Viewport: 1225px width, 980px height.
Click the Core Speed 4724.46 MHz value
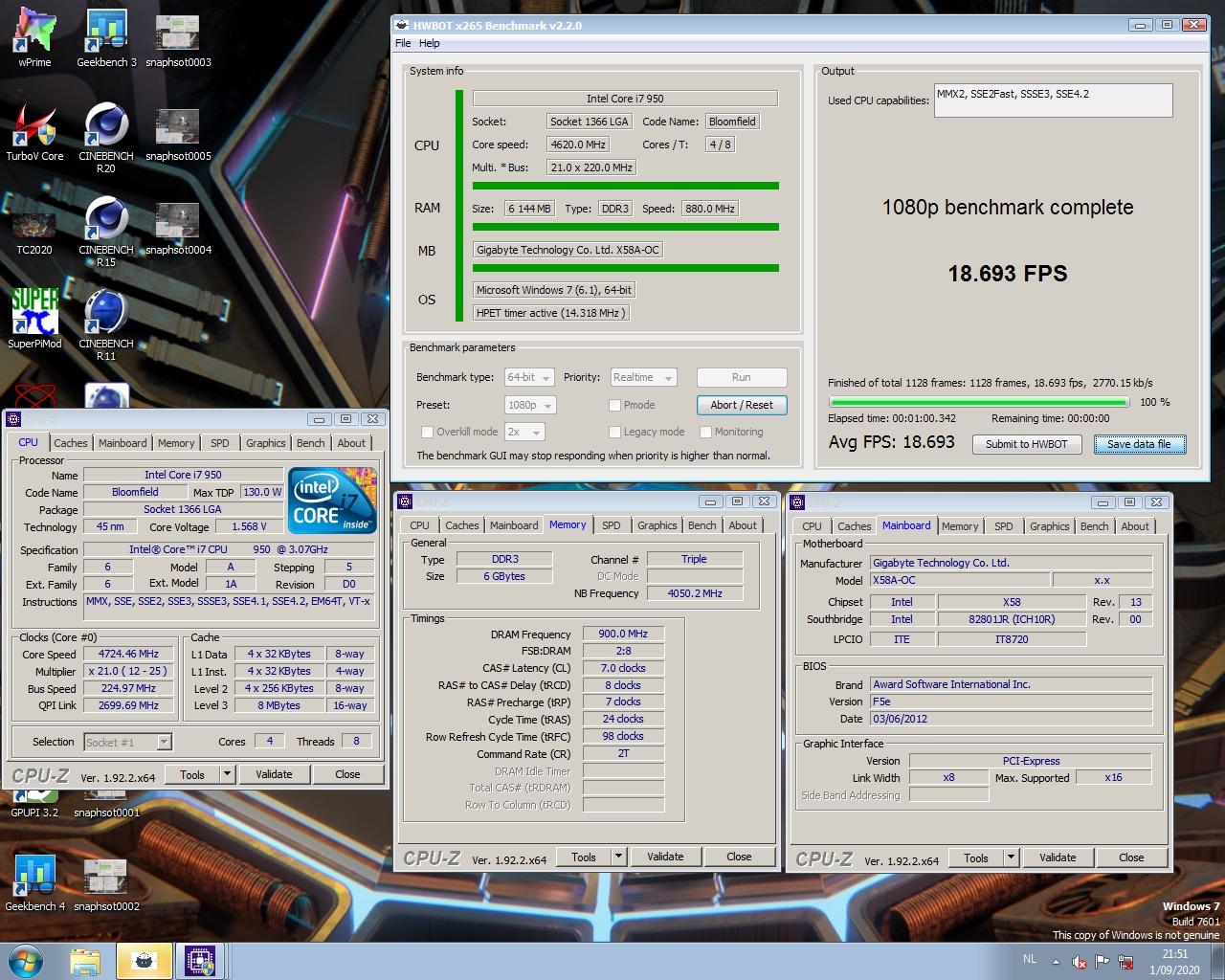[x=129, y=655]
